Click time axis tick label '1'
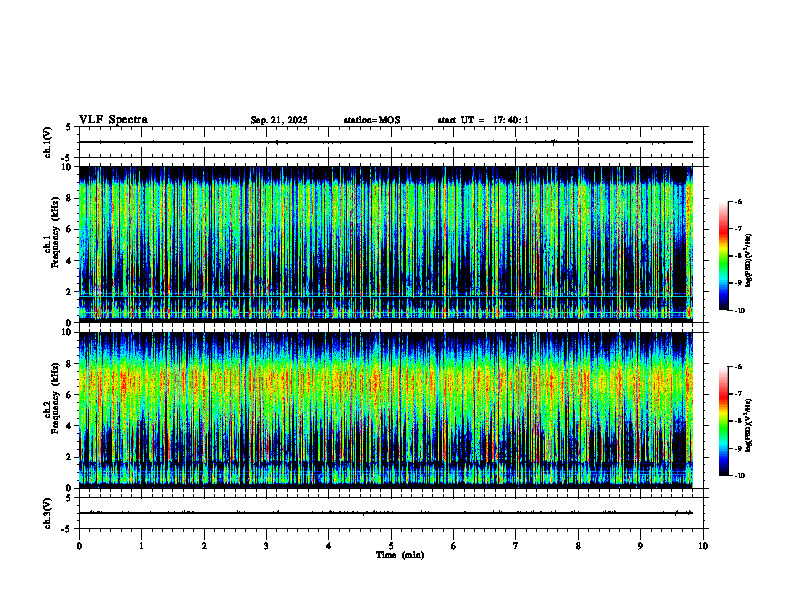Screen dimensions: 792x612 (141, 546)
